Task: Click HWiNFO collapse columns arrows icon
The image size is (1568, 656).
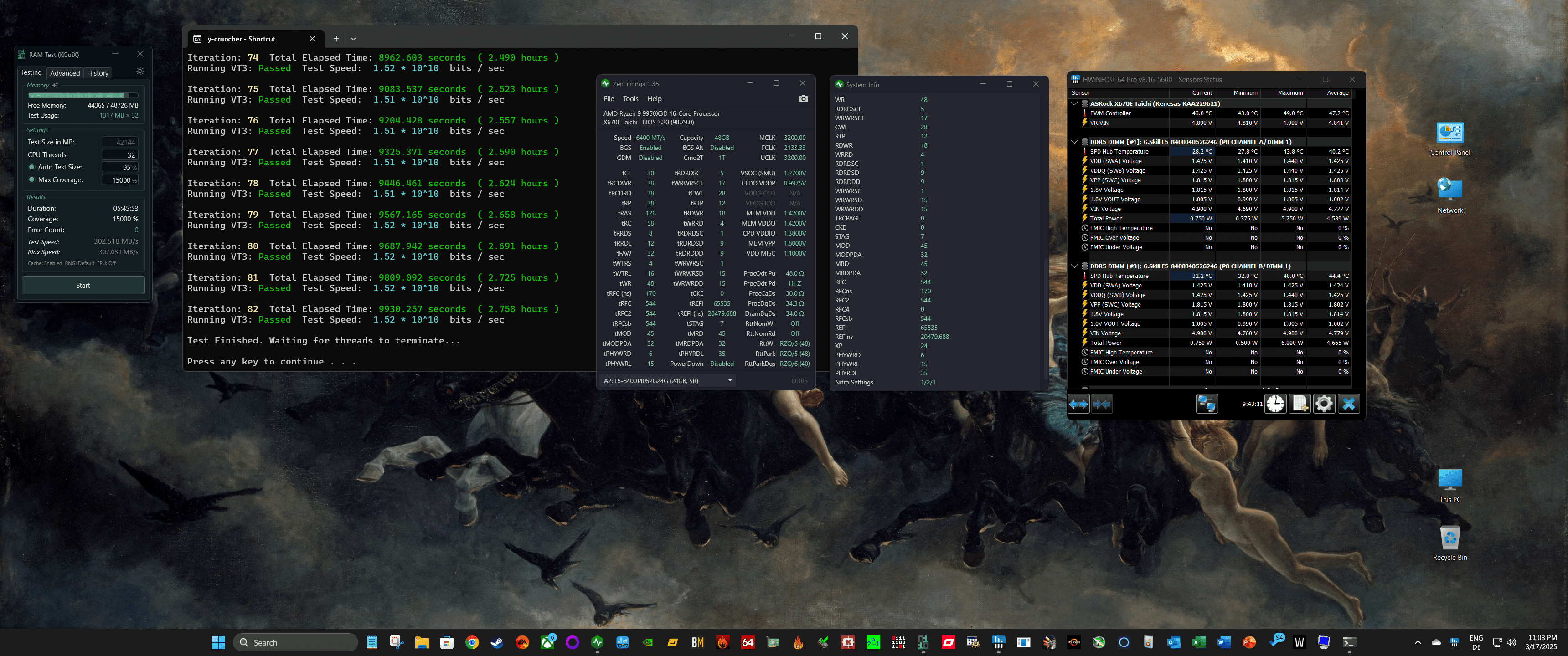Action: (x=1101, y=404)
